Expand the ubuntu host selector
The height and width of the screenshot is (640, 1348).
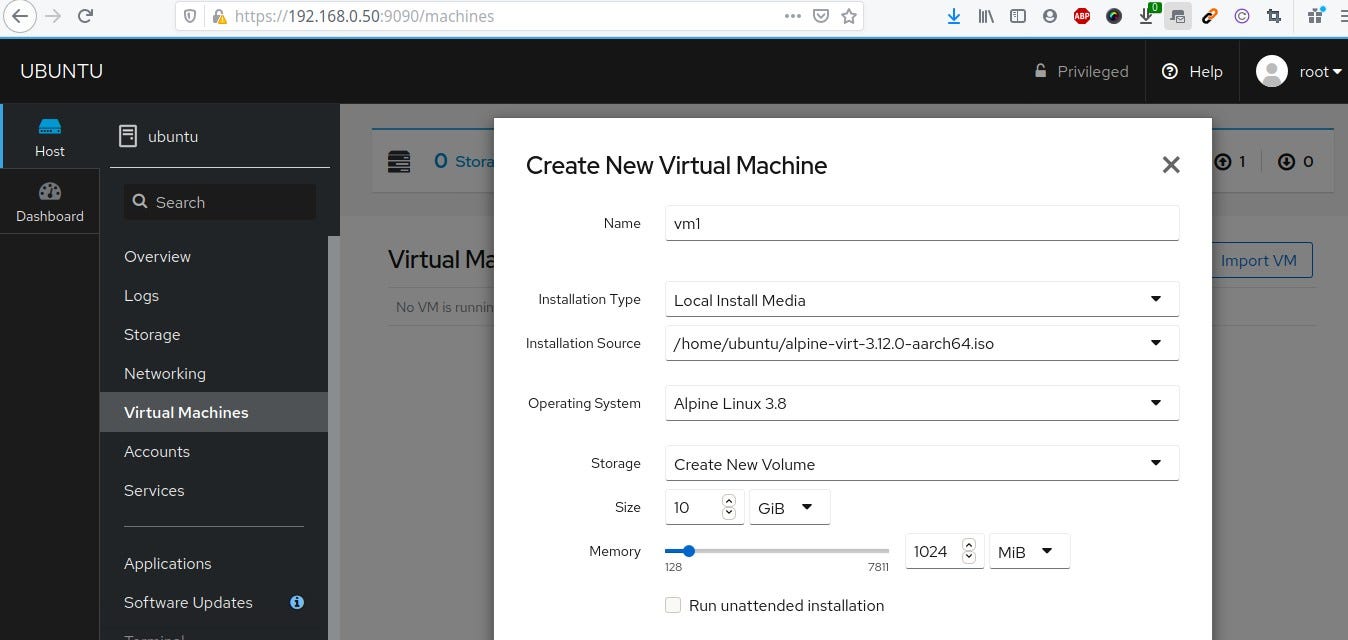click(220, 136)
